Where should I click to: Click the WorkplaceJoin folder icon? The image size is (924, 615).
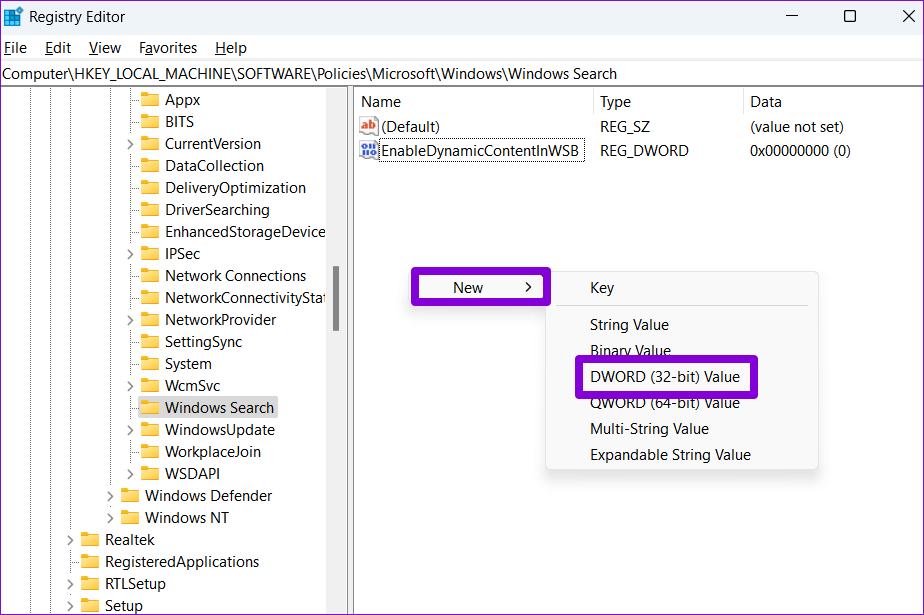click(150, 451)
